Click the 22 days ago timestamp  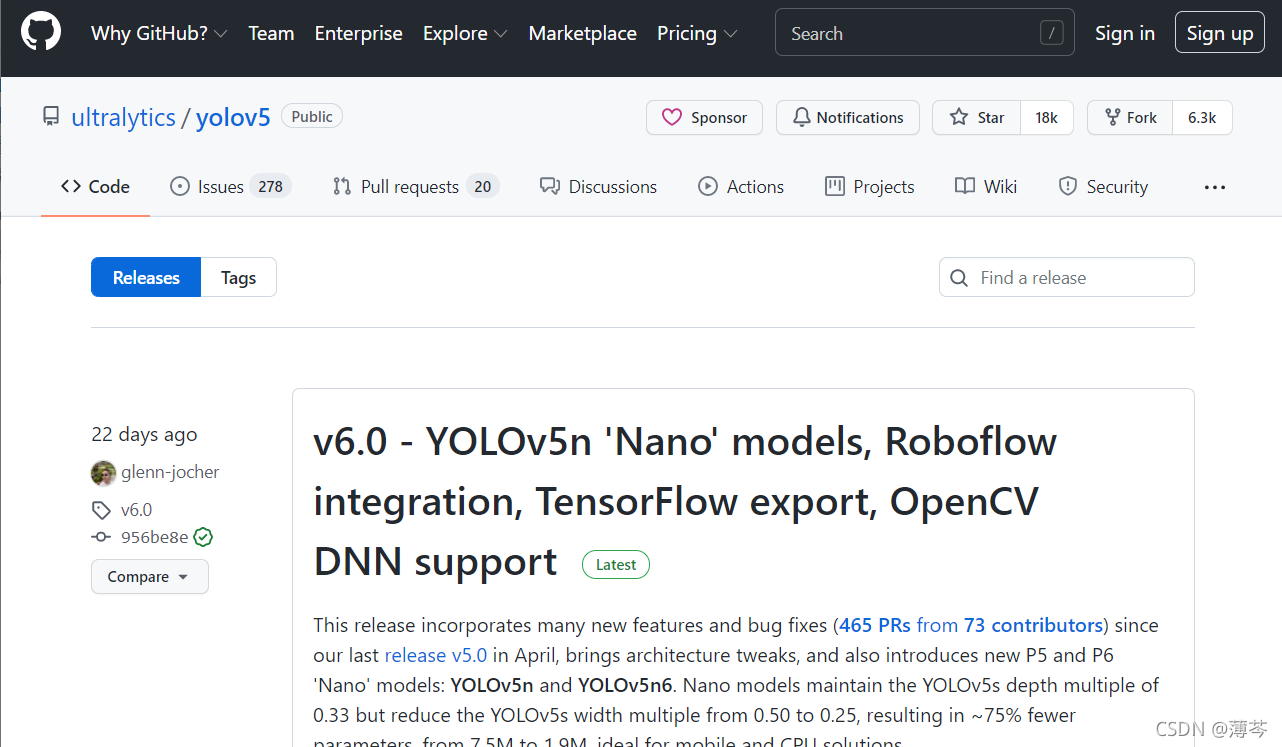pos(144,434)
